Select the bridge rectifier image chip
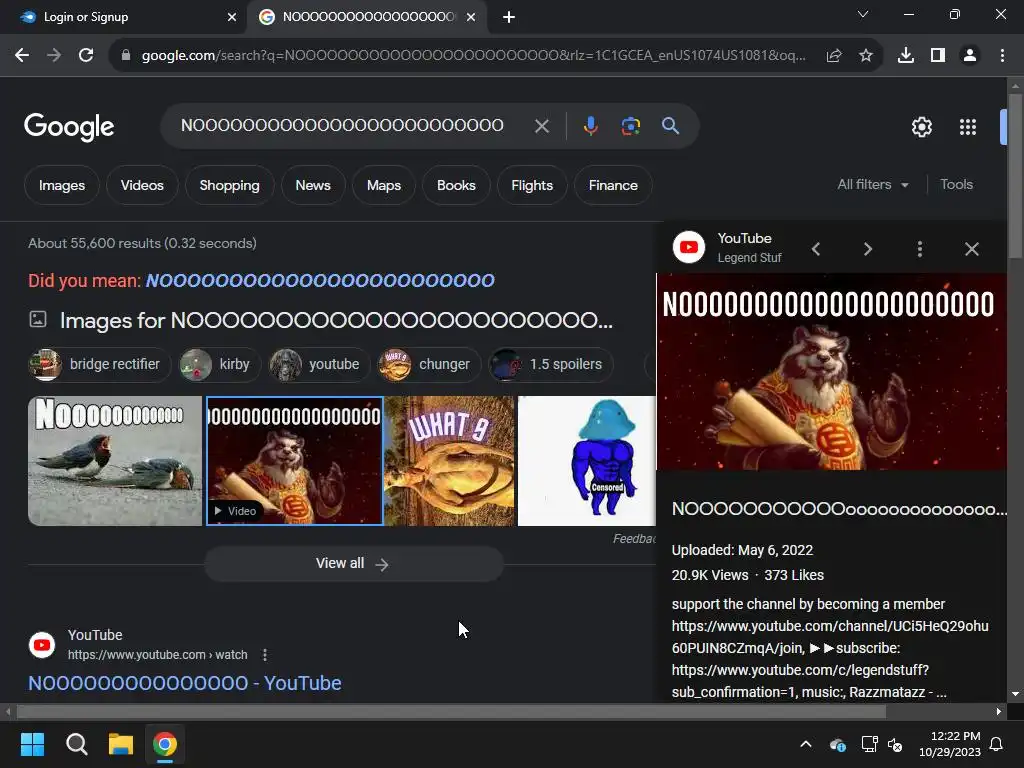The width and height of the screenshot is (1024, 768). tap(100, 364)
